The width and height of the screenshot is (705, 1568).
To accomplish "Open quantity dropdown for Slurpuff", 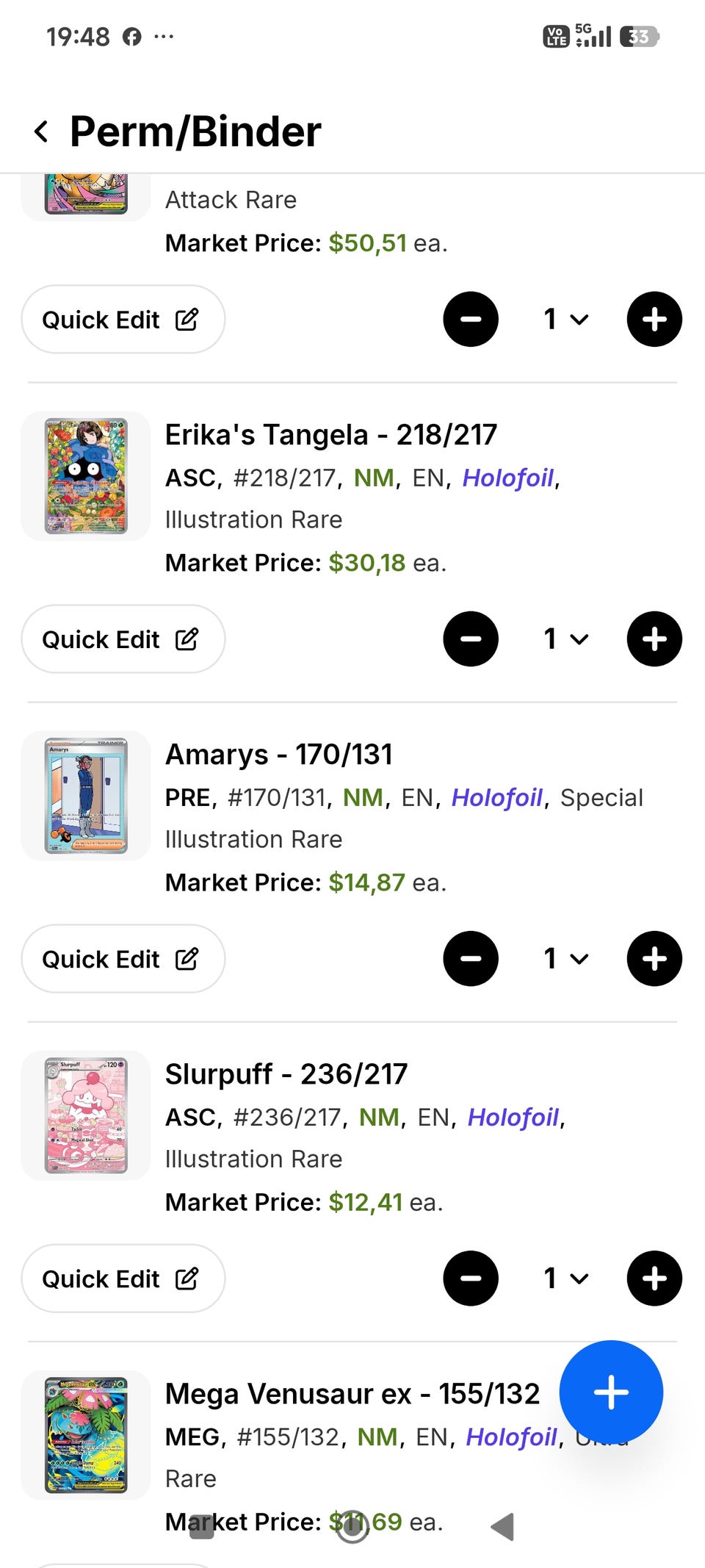I will 565,1279.
